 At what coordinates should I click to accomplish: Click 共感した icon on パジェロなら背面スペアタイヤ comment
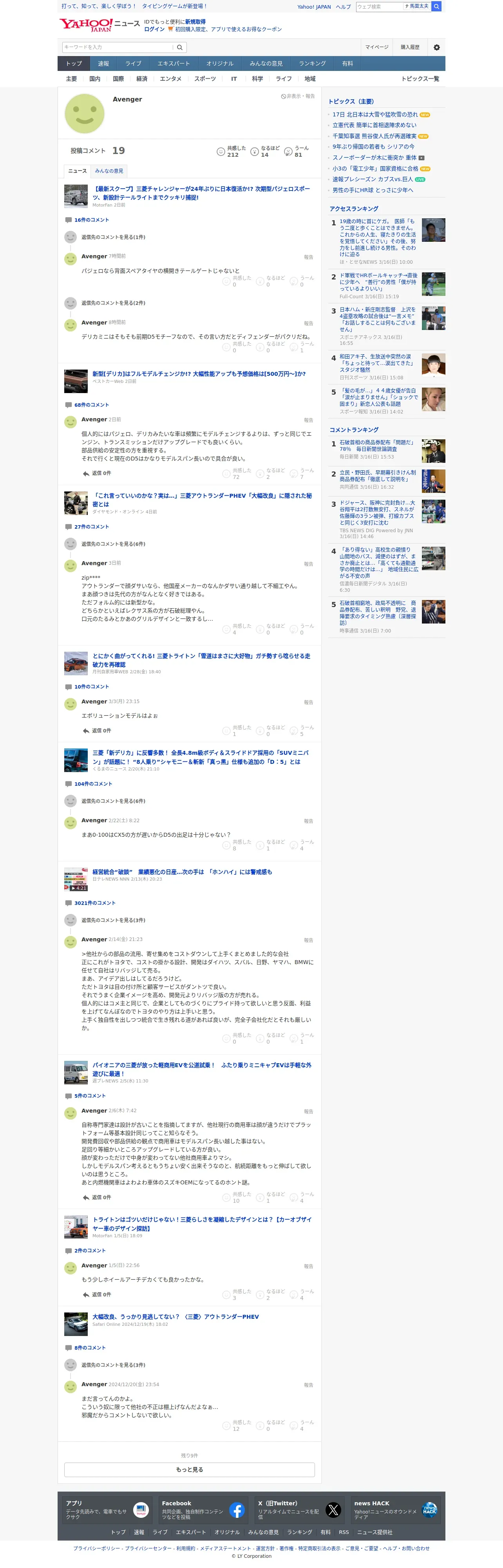pyautogui.click(x=226, y=281)
